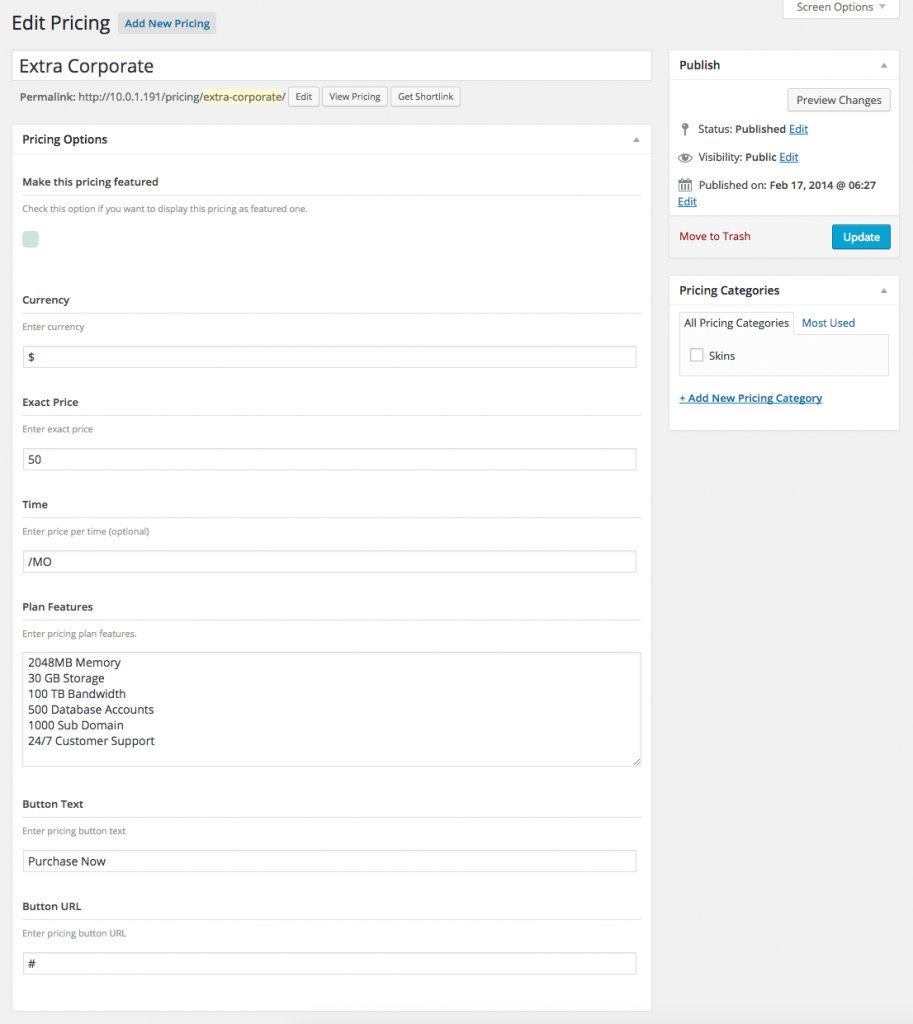
Task: Open the Add New Pricing Category link
Action: 750,398
